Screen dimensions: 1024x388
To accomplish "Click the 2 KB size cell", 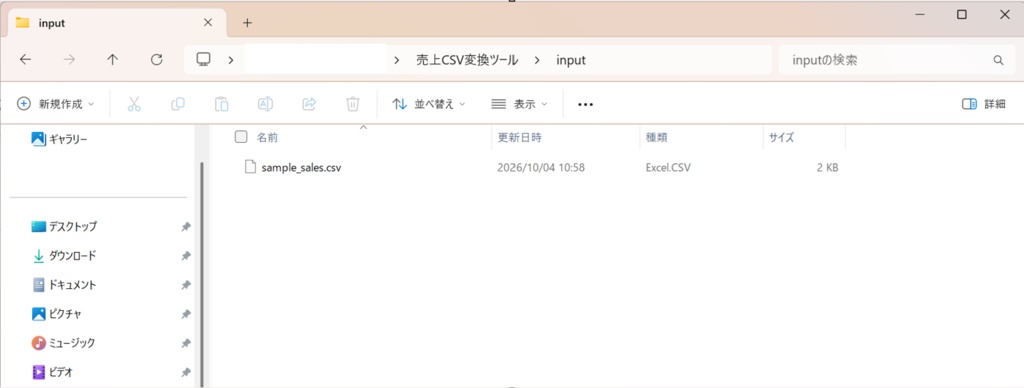I will point(827,168).
